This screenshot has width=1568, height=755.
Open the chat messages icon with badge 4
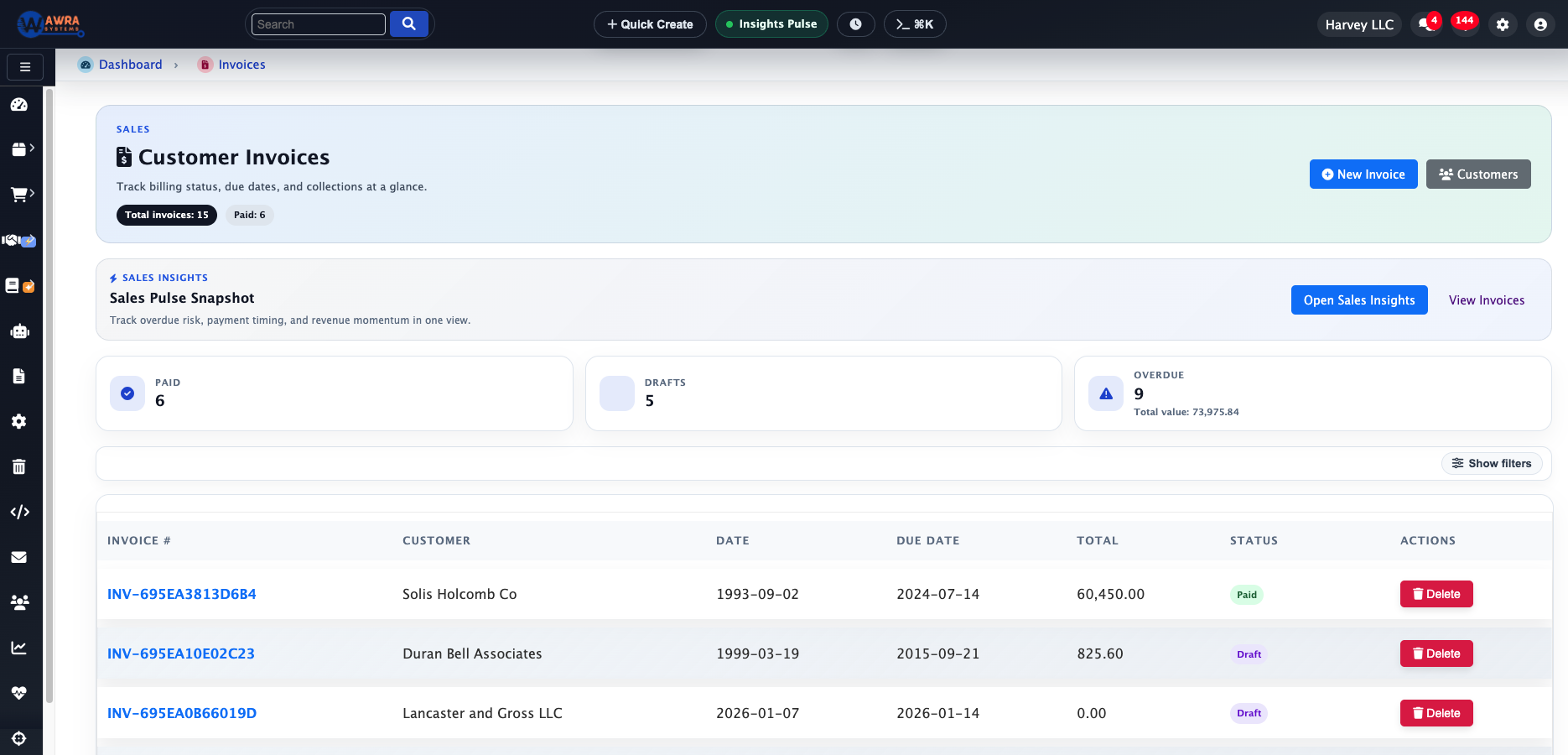(1425, 24)
